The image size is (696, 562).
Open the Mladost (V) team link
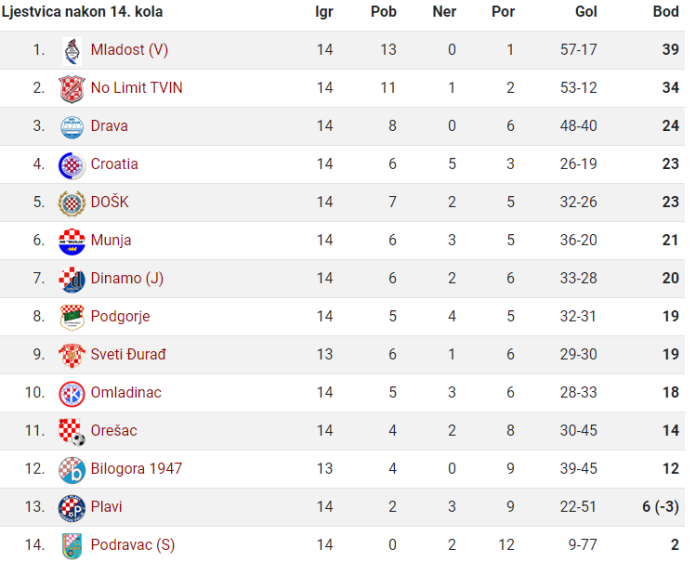(x=129, y=50)
